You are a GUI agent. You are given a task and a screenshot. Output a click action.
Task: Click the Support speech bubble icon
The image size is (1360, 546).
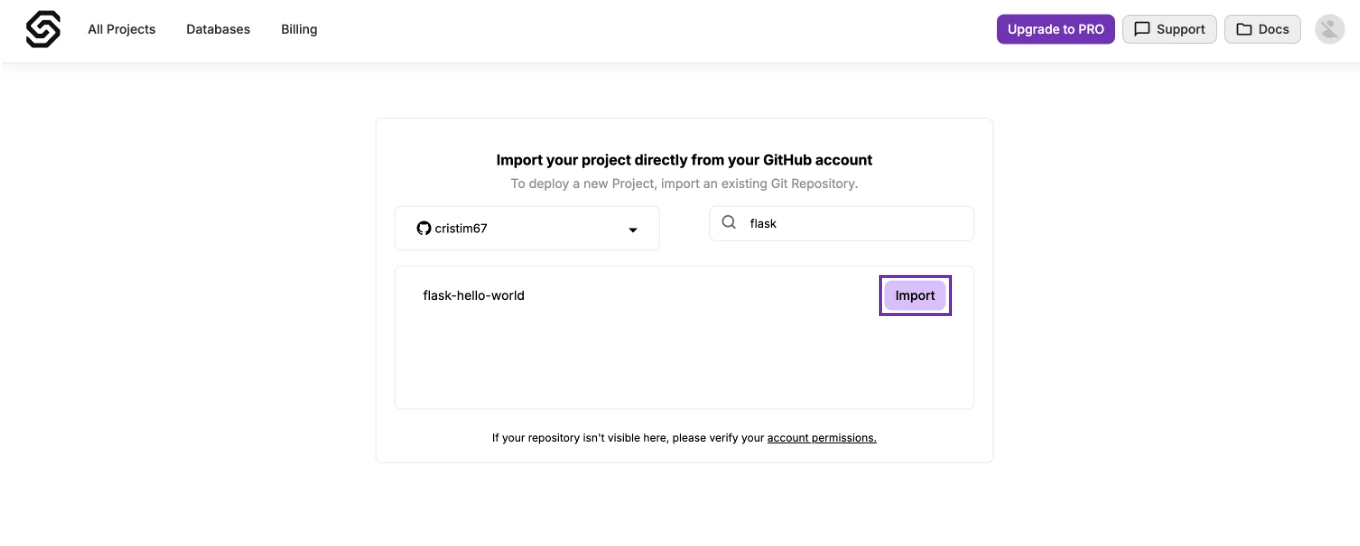pyautogui.click(x=1142, y=29)
